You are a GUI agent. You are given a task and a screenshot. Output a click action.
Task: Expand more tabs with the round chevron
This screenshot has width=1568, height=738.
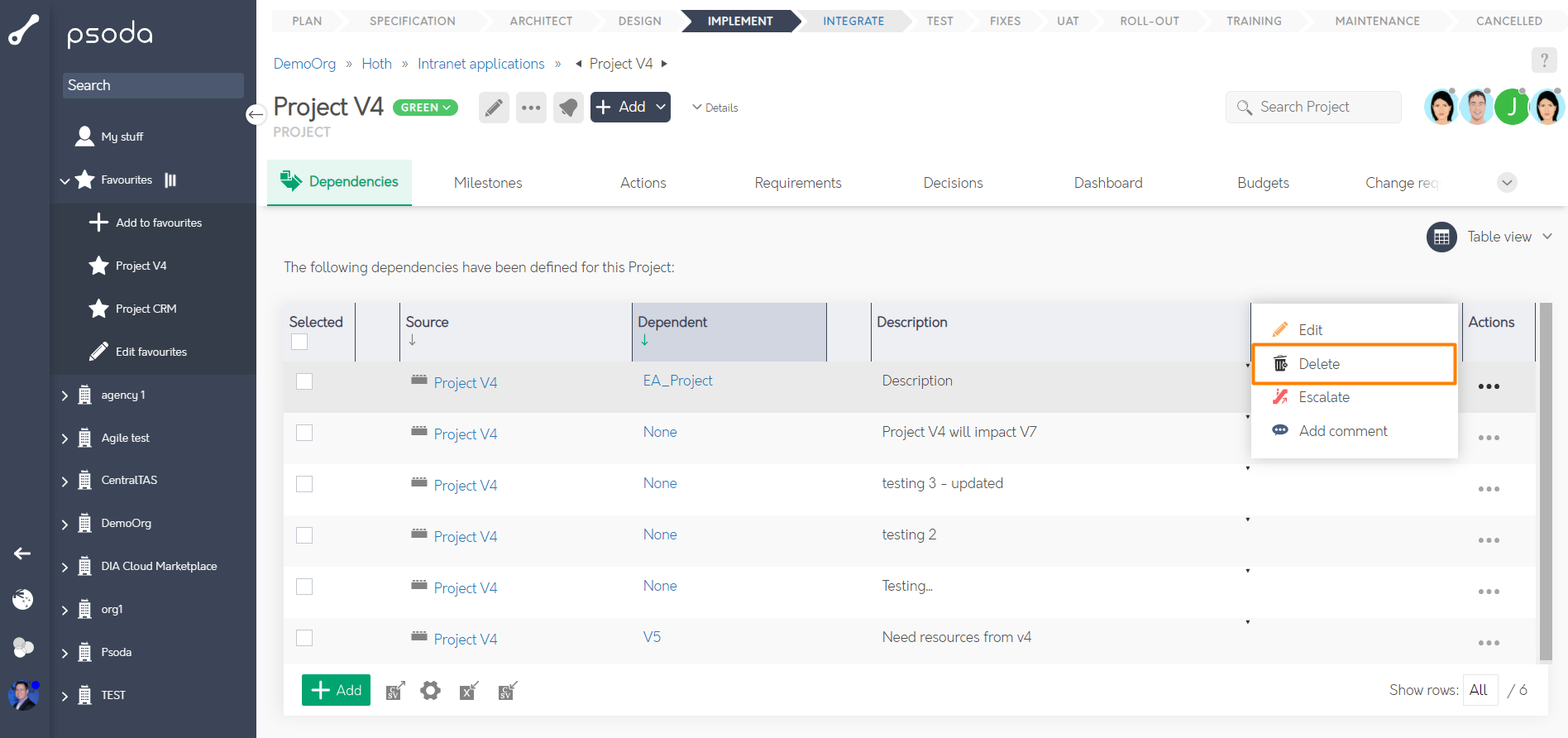(1507, 183)
